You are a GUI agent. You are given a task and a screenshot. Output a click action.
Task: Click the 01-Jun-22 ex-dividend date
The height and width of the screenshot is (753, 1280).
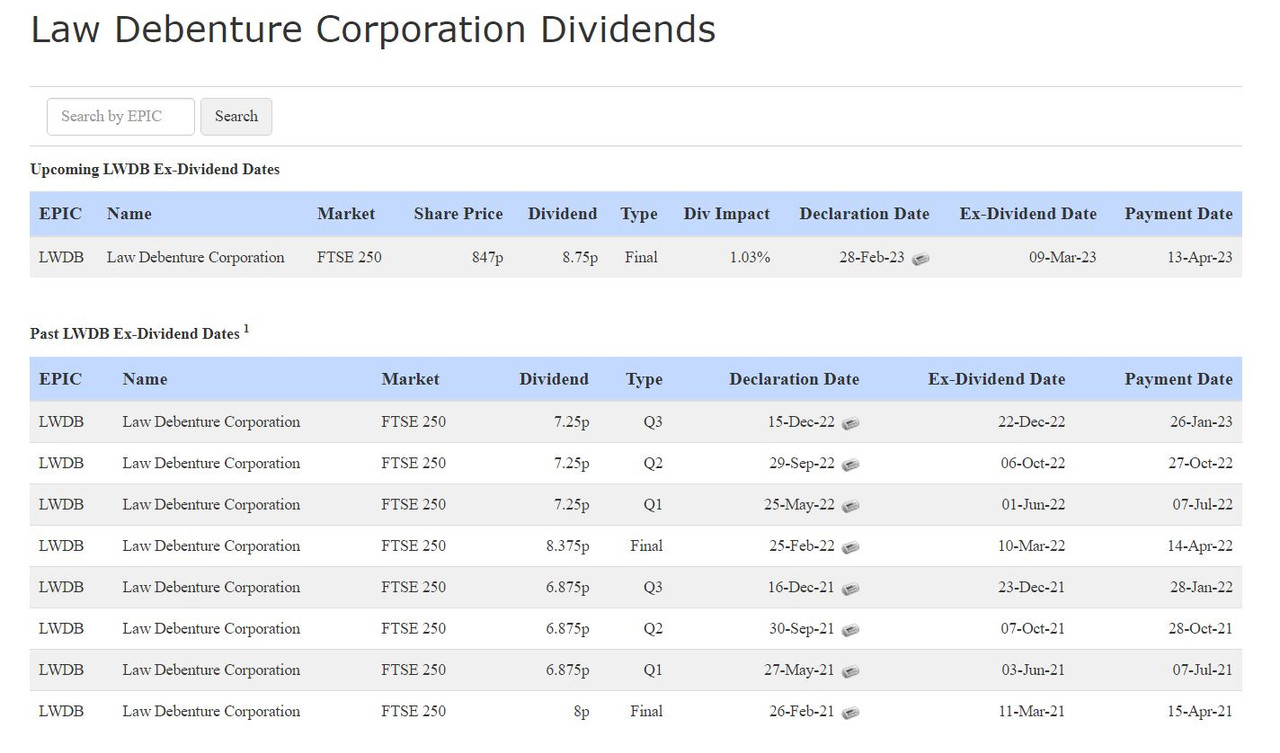(1033, 505)
